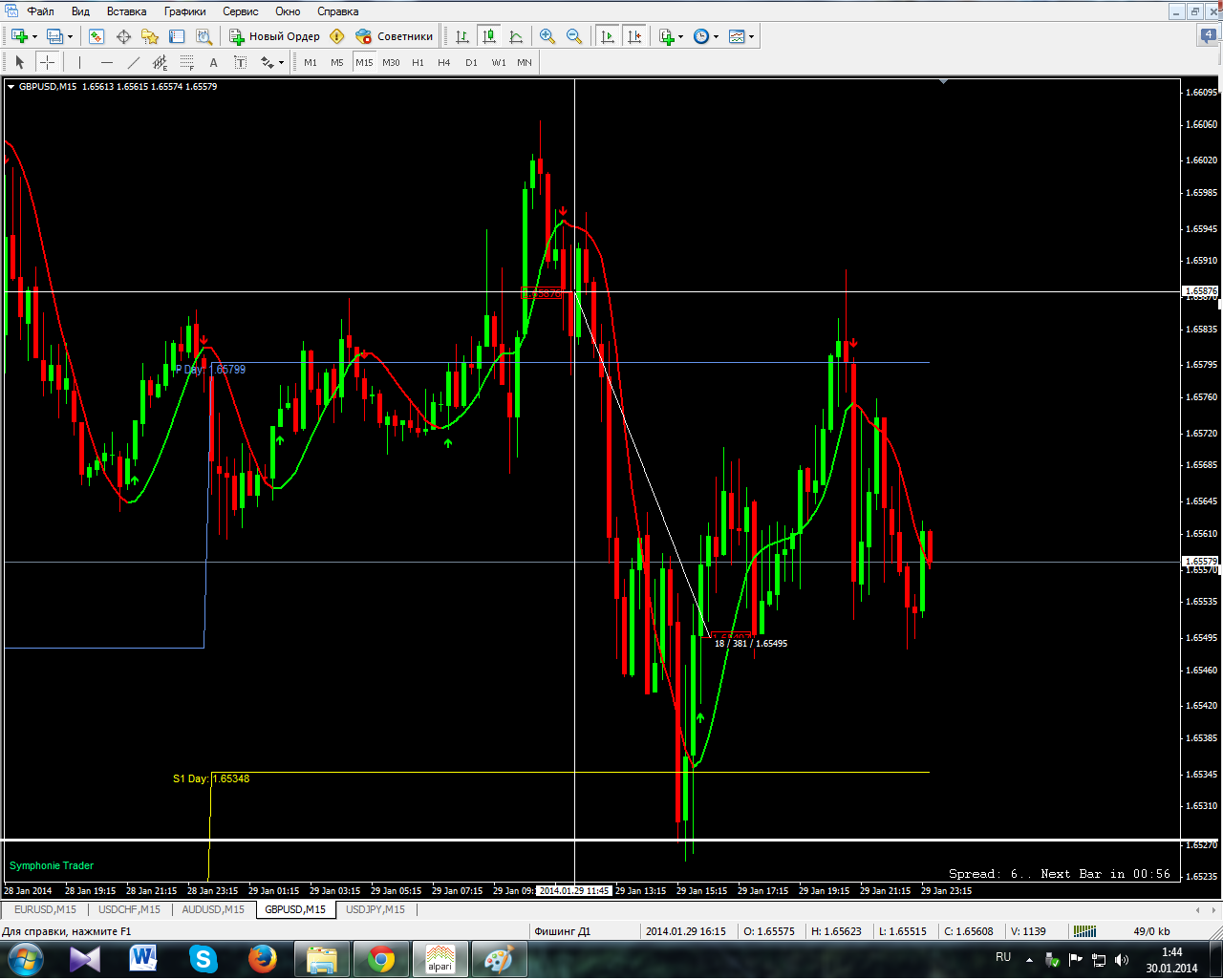Open the Strategy Tester icon
Screen dimensions: 1223x980
pyautogui.click(x=204, y=36)
